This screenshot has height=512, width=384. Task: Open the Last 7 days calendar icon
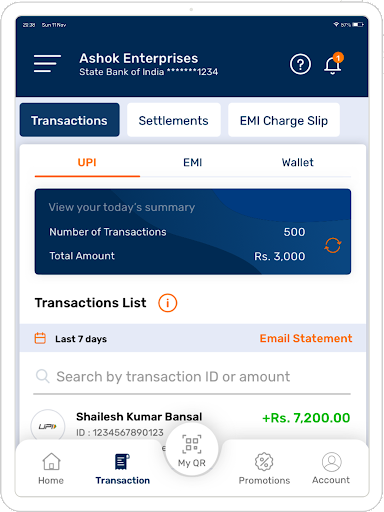click(40, 338)
